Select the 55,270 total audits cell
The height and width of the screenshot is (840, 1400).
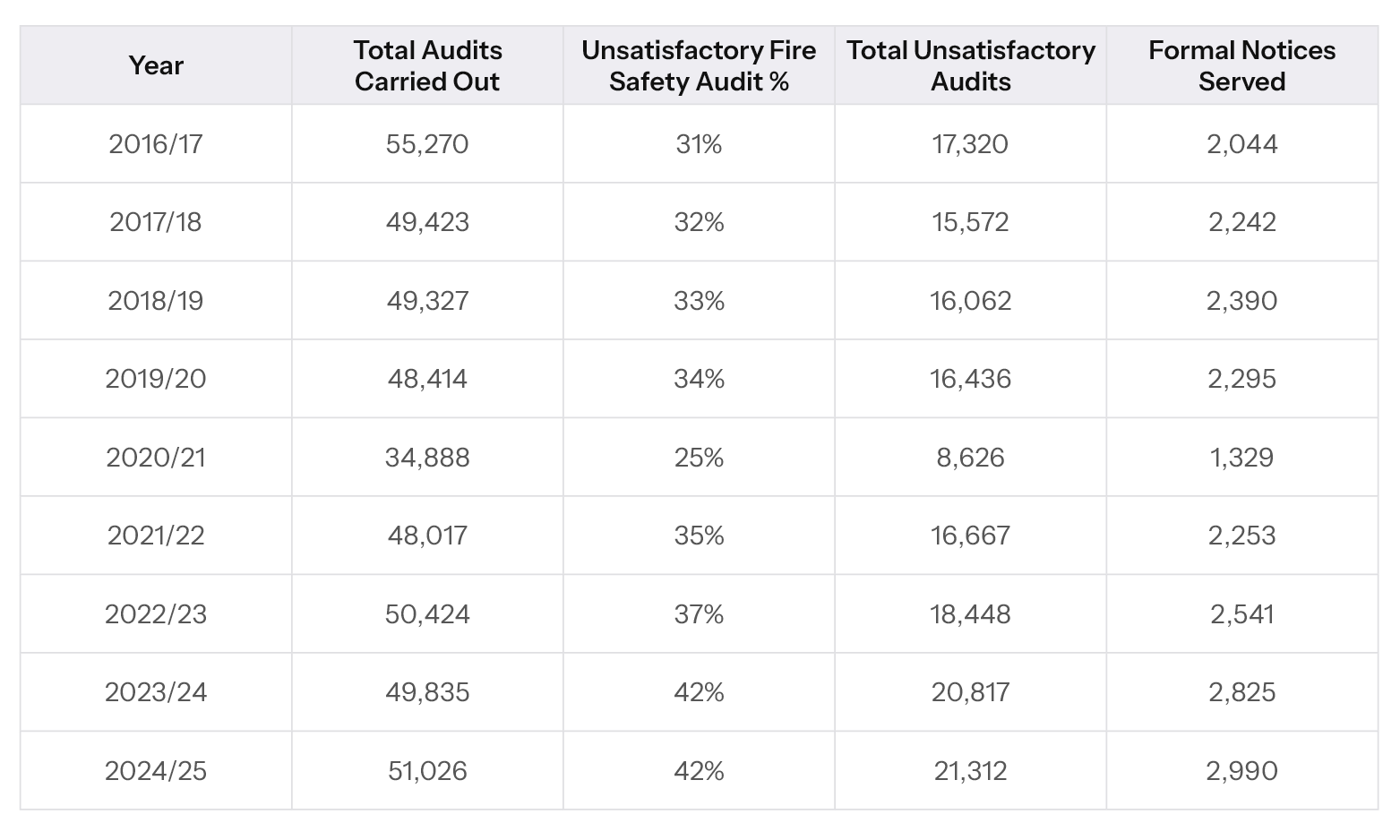[427, 144]
